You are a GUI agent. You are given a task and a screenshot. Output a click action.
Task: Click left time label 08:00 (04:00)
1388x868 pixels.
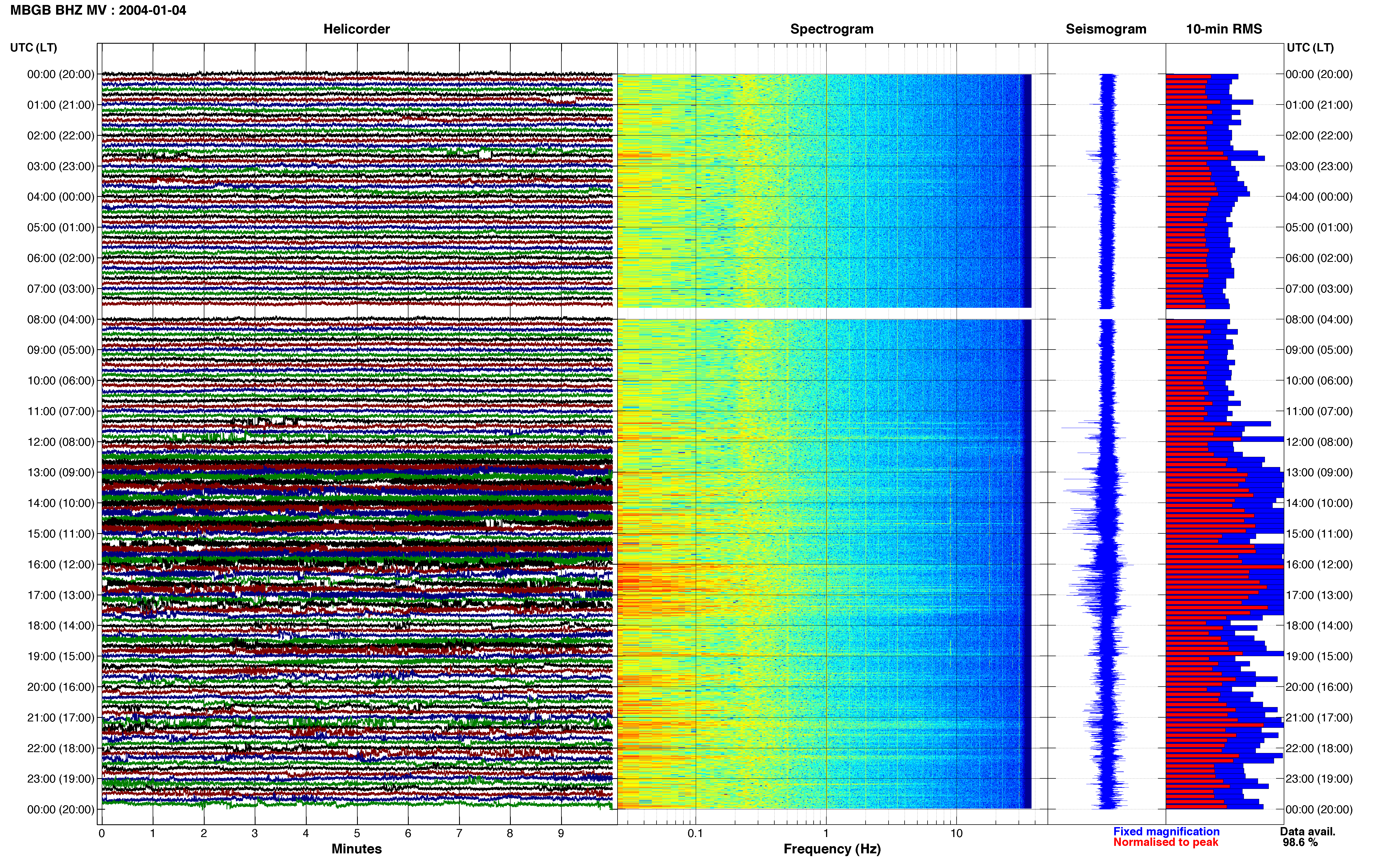click(x=61, y=320)
